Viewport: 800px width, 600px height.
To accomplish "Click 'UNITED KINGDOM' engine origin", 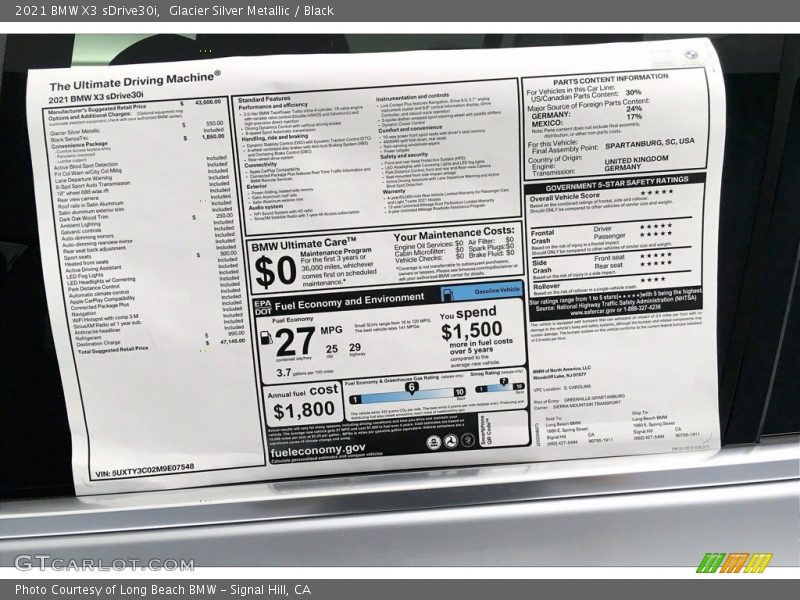I will pyautogui.click(x=636, y=160).
